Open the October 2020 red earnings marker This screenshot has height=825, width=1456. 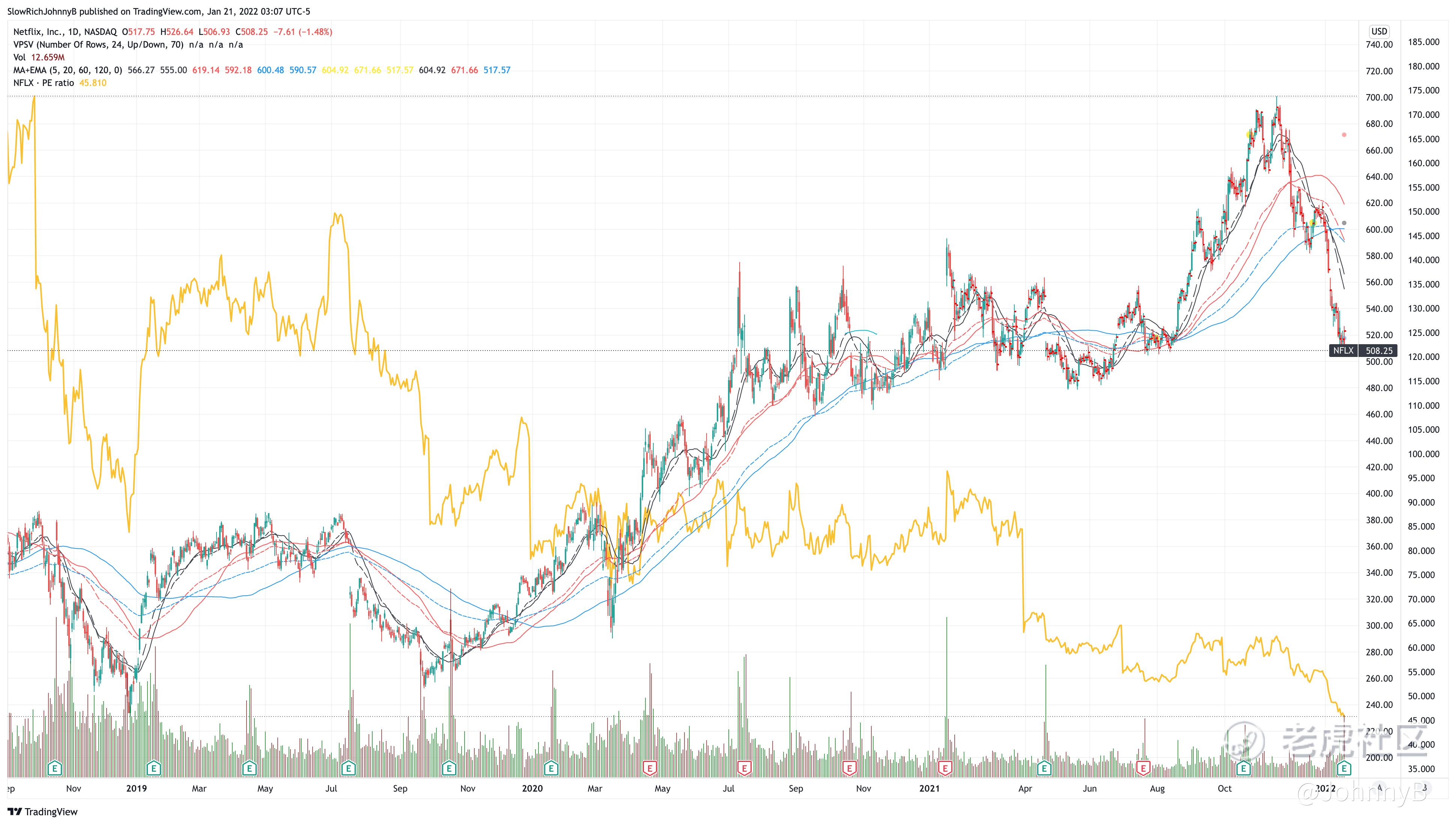pyautogui.click(x=849, y=768)
